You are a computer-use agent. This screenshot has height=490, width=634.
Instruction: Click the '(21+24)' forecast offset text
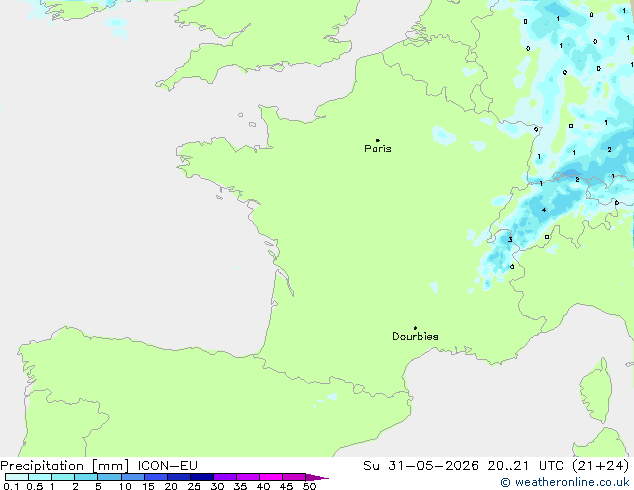coord(601,466)
